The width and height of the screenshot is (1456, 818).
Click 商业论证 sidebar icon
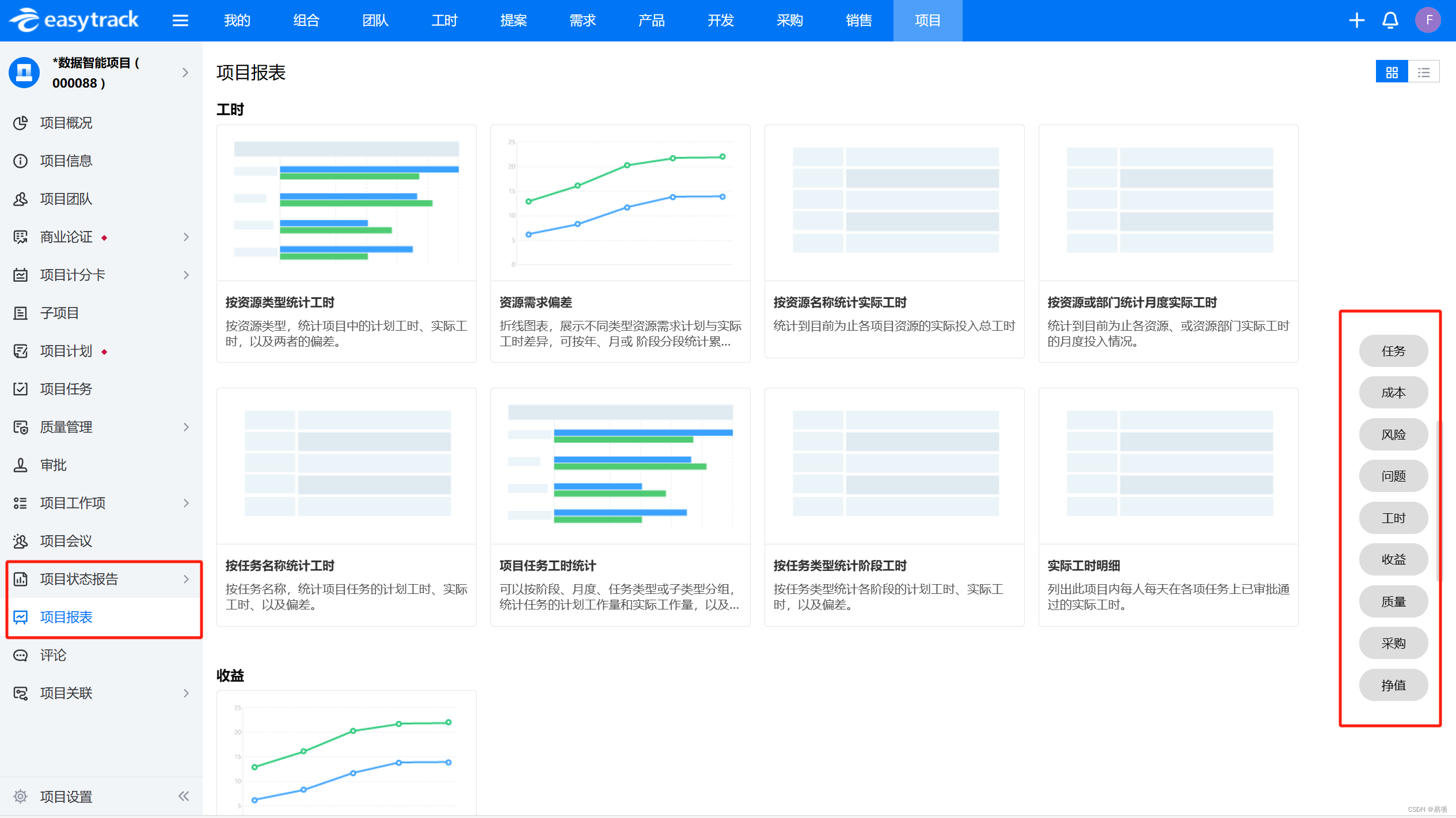[21, 237]
